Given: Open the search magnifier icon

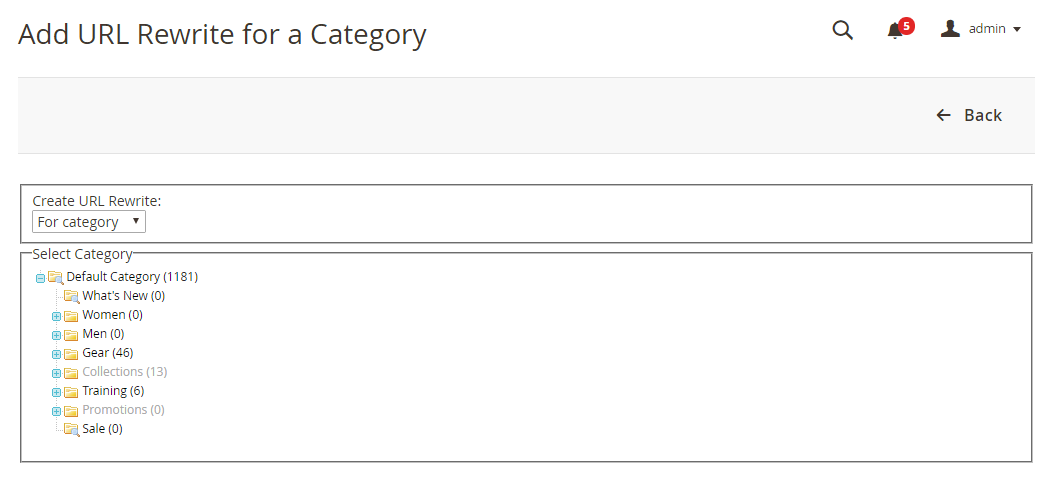Looking at the screenshot, I should [x=843, y=30].
